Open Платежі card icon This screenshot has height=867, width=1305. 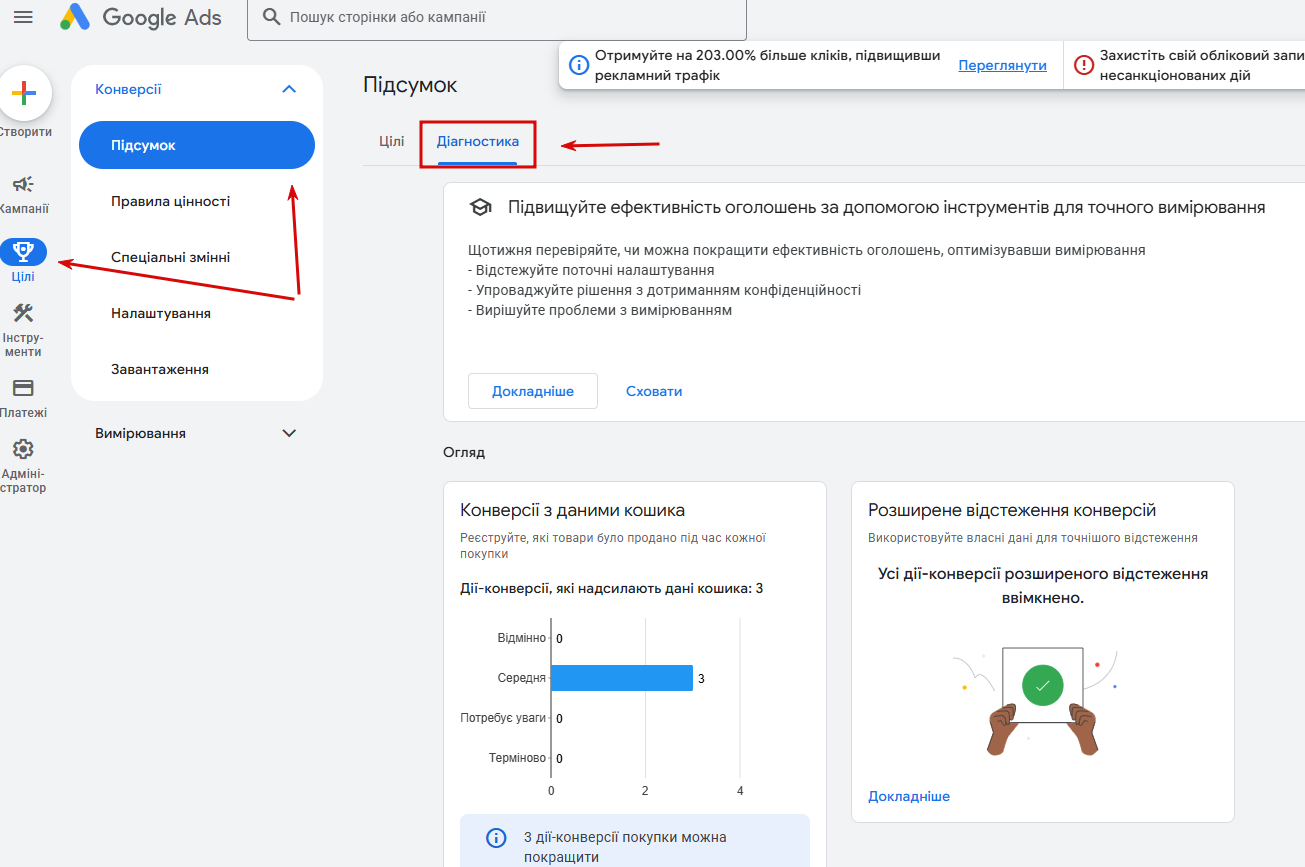[x=23, y=388]
